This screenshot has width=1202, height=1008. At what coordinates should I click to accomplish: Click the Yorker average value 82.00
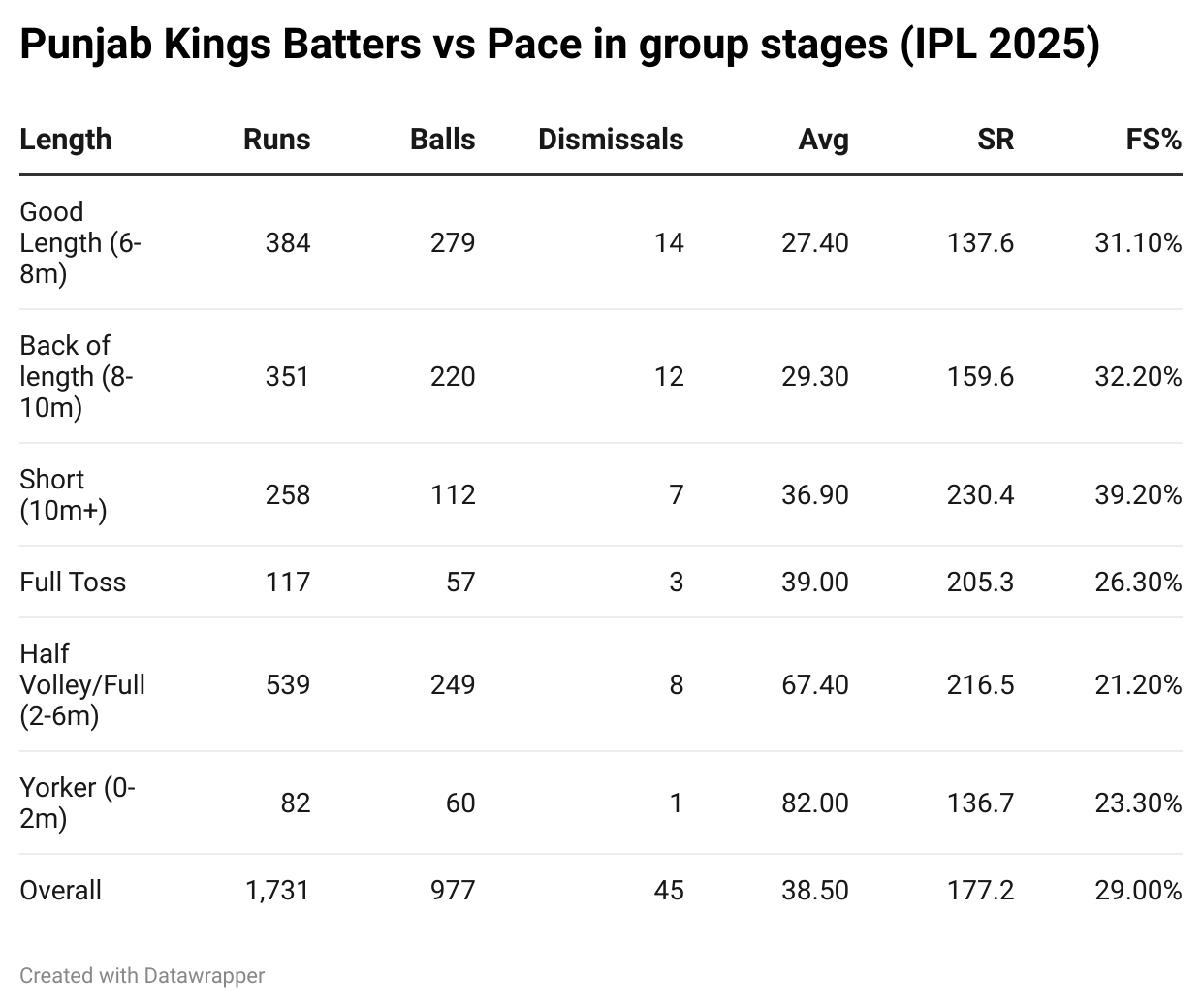[x=814, y=803]
